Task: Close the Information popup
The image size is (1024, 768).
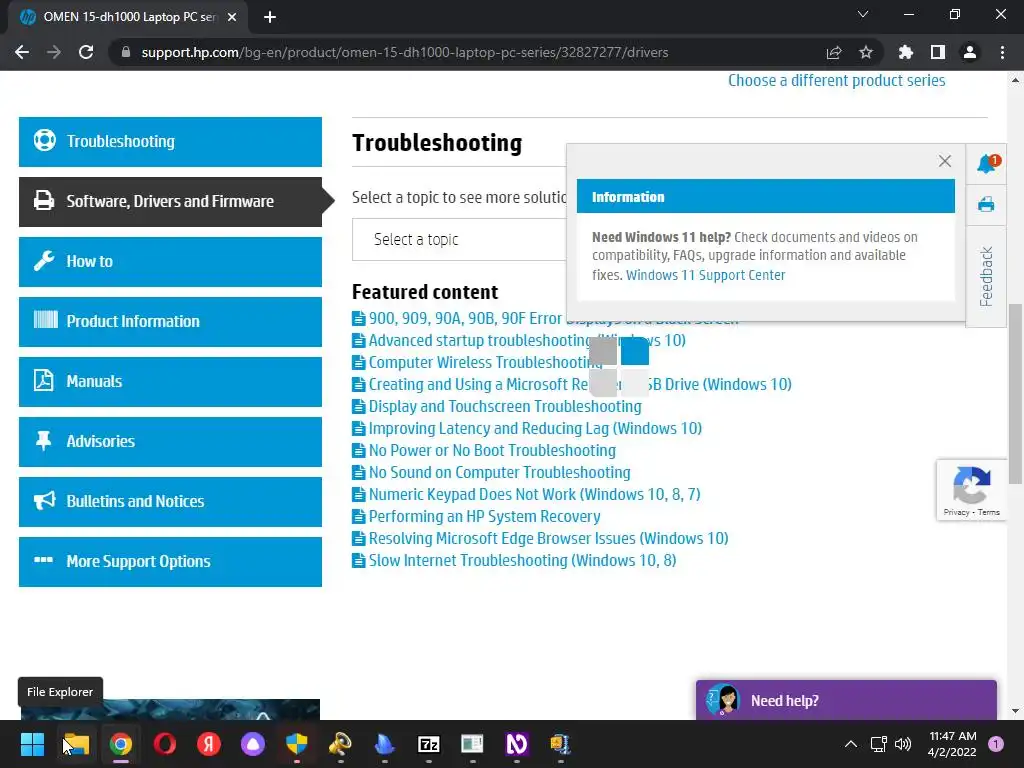Action: (x=944, y=161)
